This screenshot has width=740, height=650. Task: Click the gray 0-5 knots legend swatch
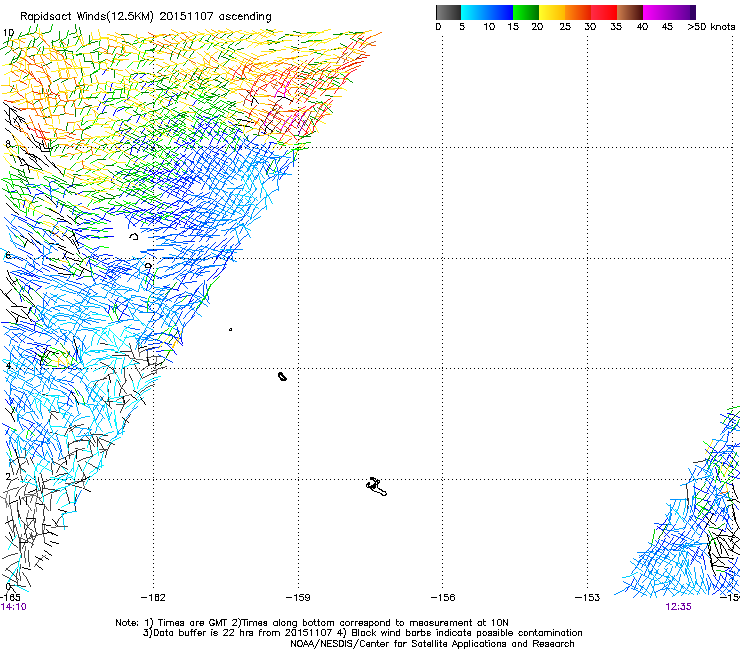(x=448, y=12)
